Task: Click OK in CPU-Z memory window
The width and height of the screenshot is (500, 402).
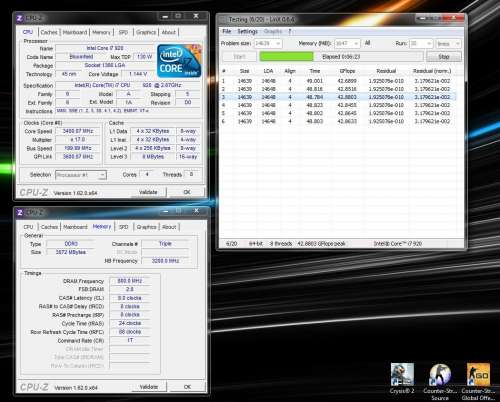Action: click(x=187, y=387)
